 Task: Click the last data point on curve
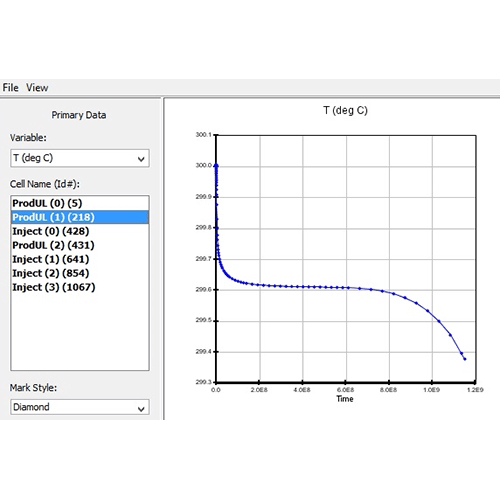[465, 359]
